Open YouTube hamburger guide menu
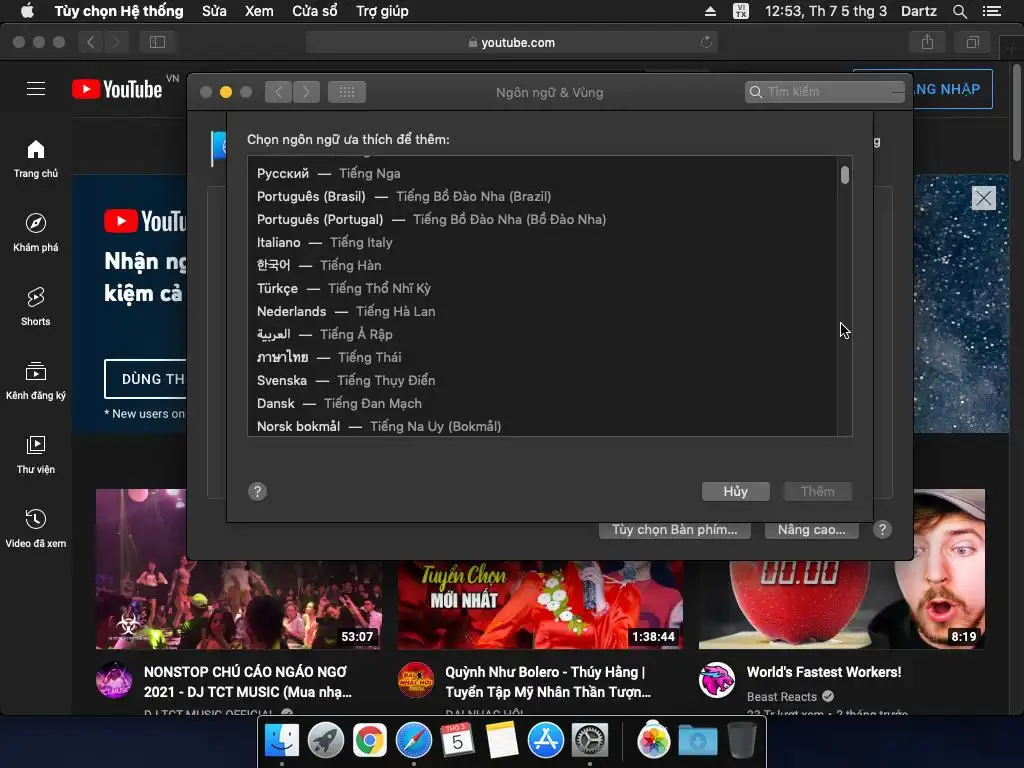Viewport: 1024px width, 768px height. (x=36, y=89)
